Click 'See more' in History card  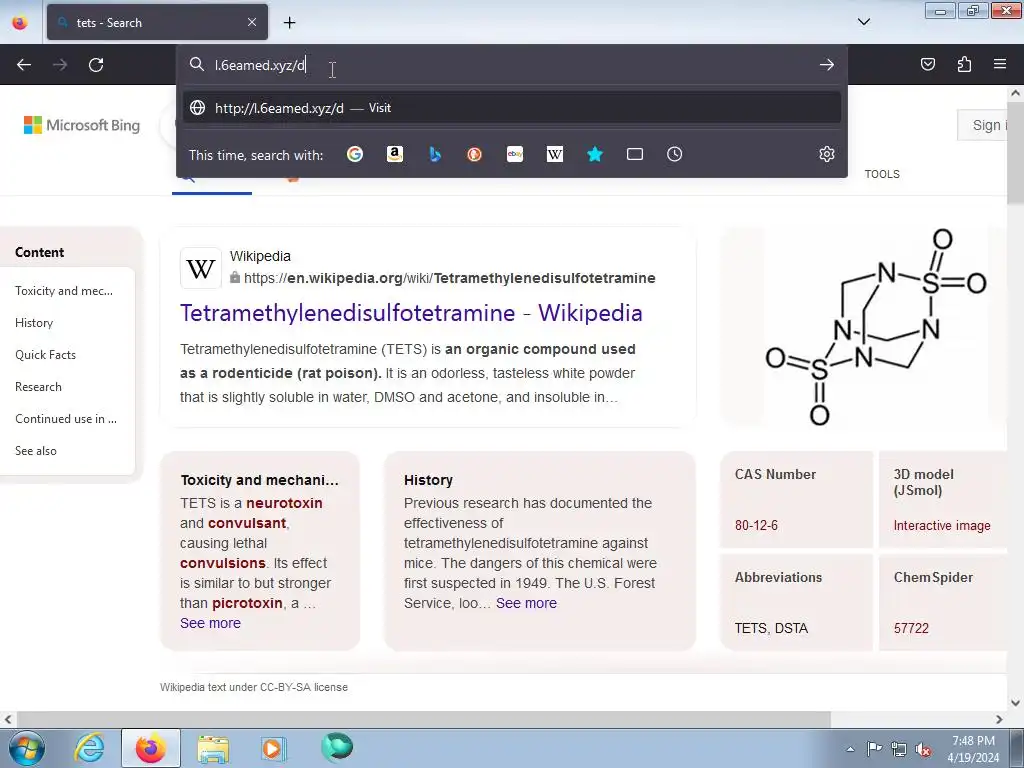point(526,603)
